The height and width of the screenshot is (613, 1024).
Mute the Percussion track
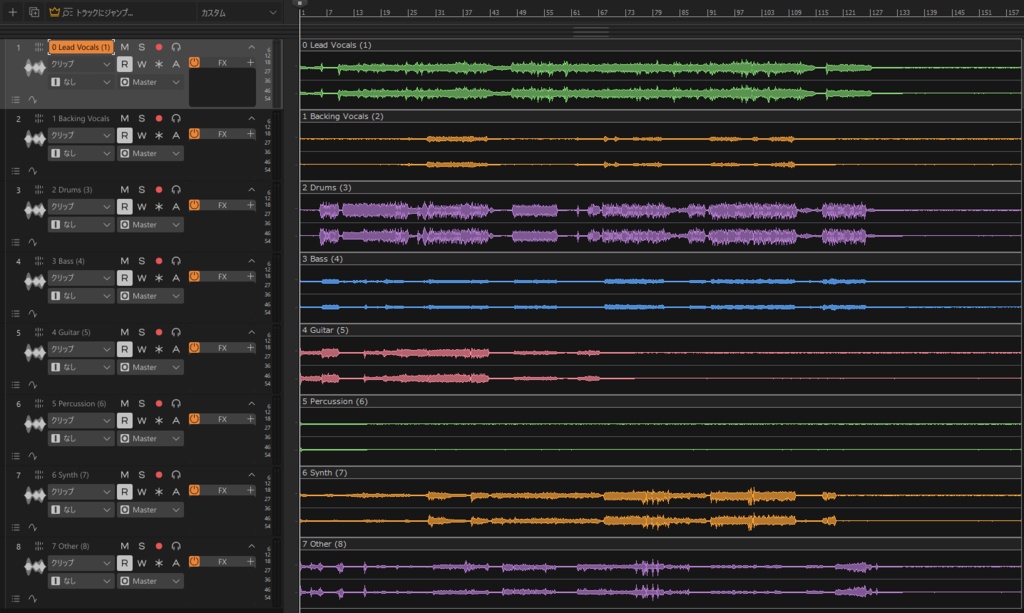[x=125, y=403]
